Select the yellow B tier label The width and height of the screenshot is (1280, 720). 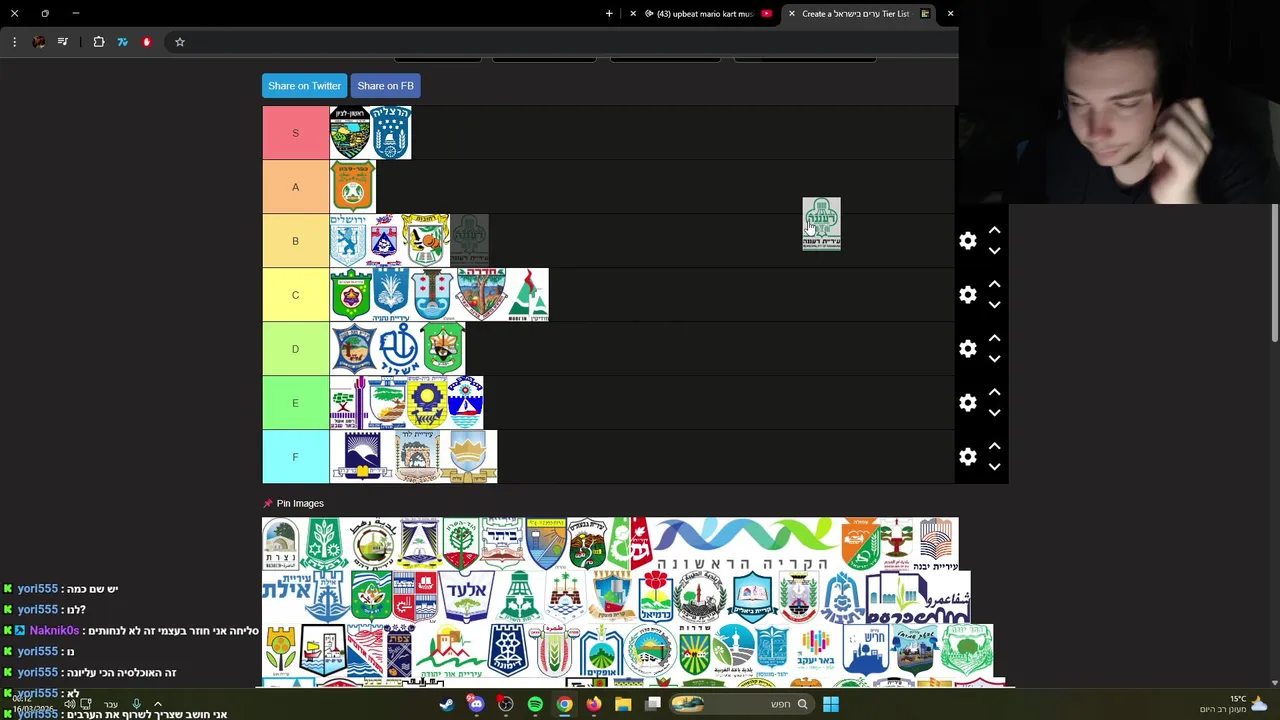(x=295, y=241)
